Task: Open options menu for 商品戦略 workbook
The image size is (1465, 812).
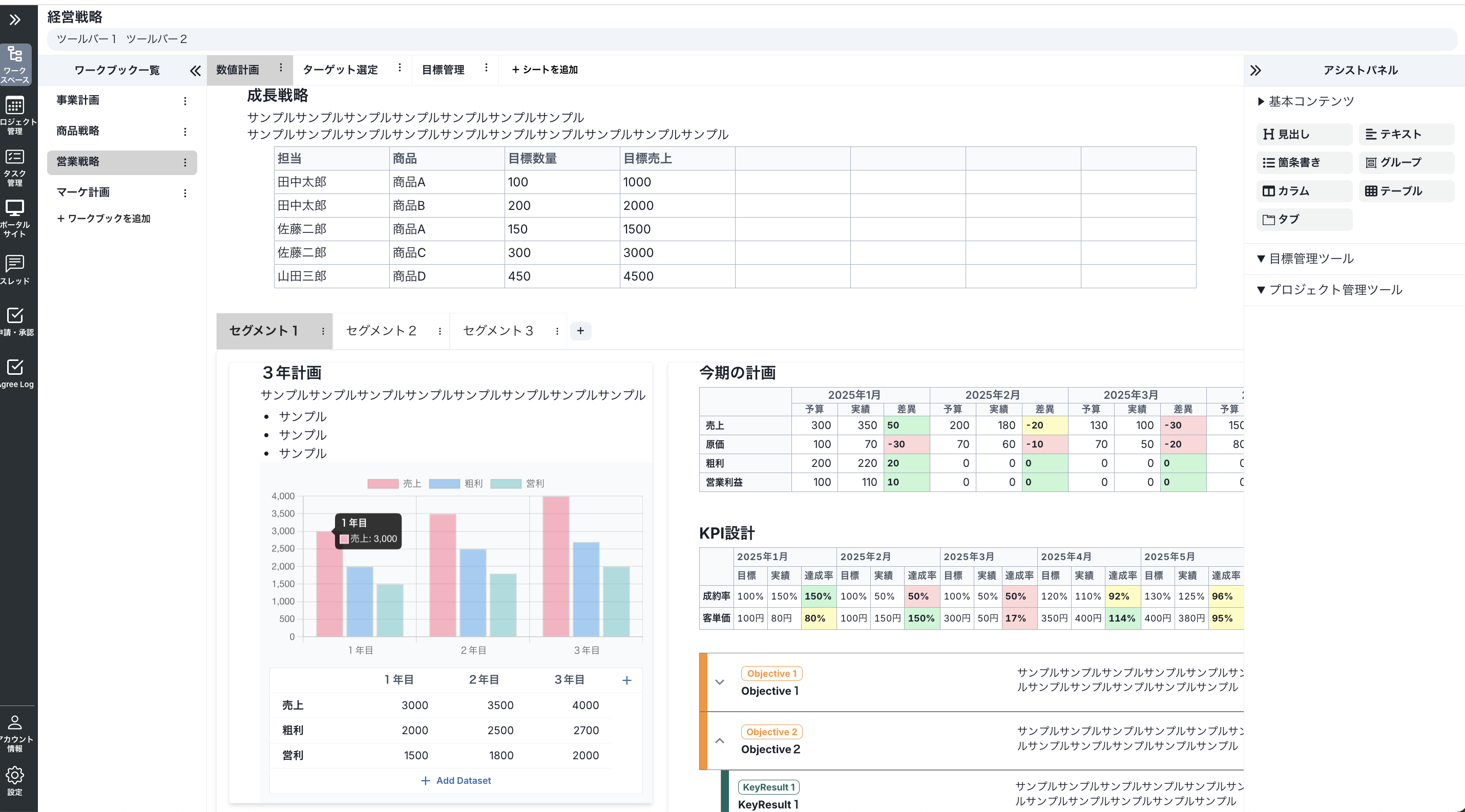Action: 185,131
